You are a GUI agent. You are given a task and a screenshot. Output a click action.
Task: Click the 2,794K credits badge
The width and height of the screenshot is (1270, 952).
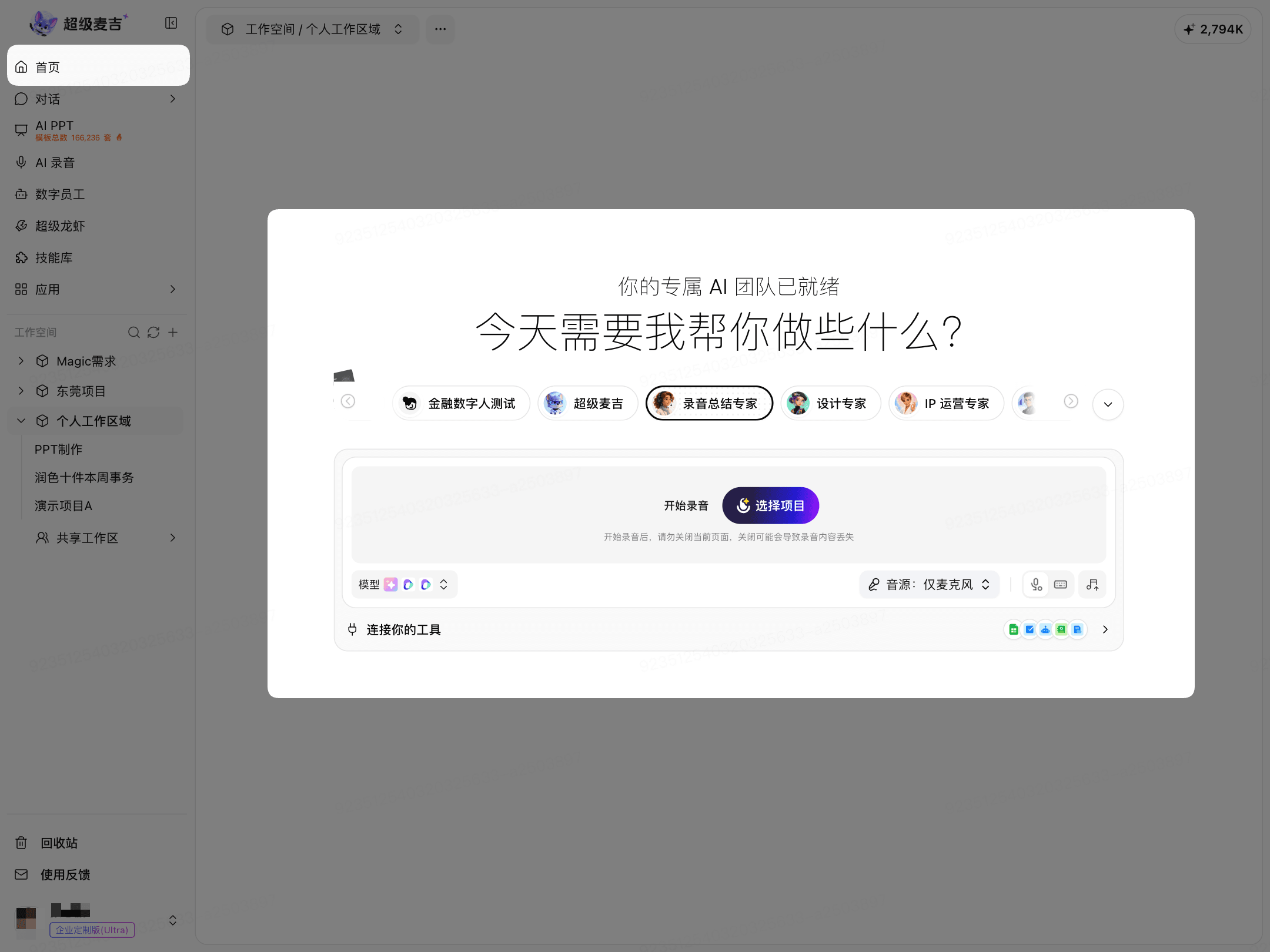point(1212,29)
